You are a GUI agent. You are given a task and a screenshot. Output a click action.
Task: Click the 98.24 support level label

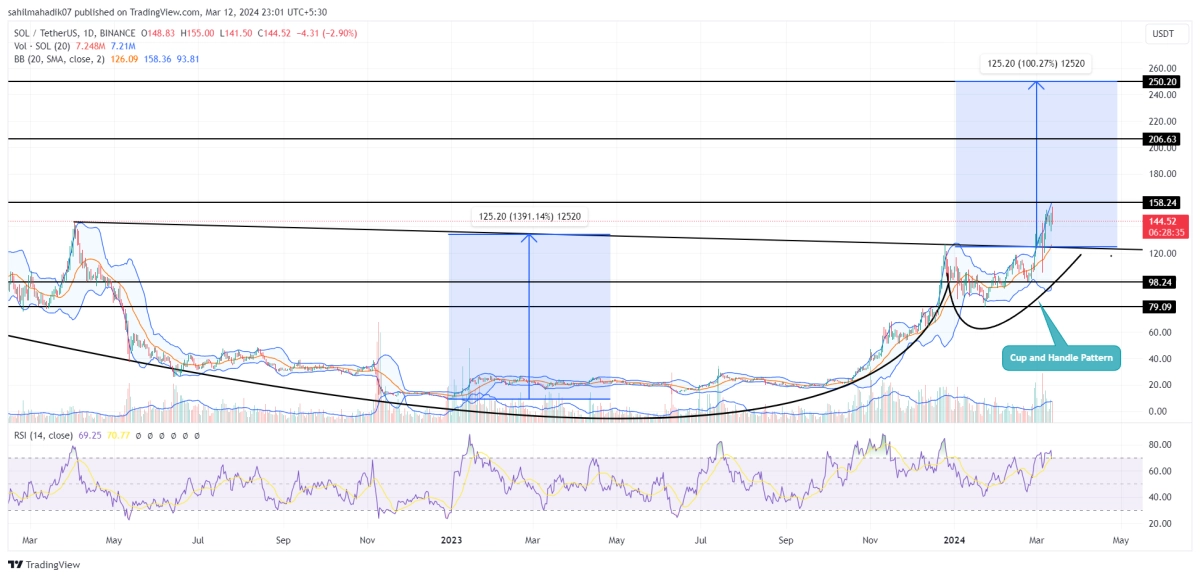tap(1161, 283)
